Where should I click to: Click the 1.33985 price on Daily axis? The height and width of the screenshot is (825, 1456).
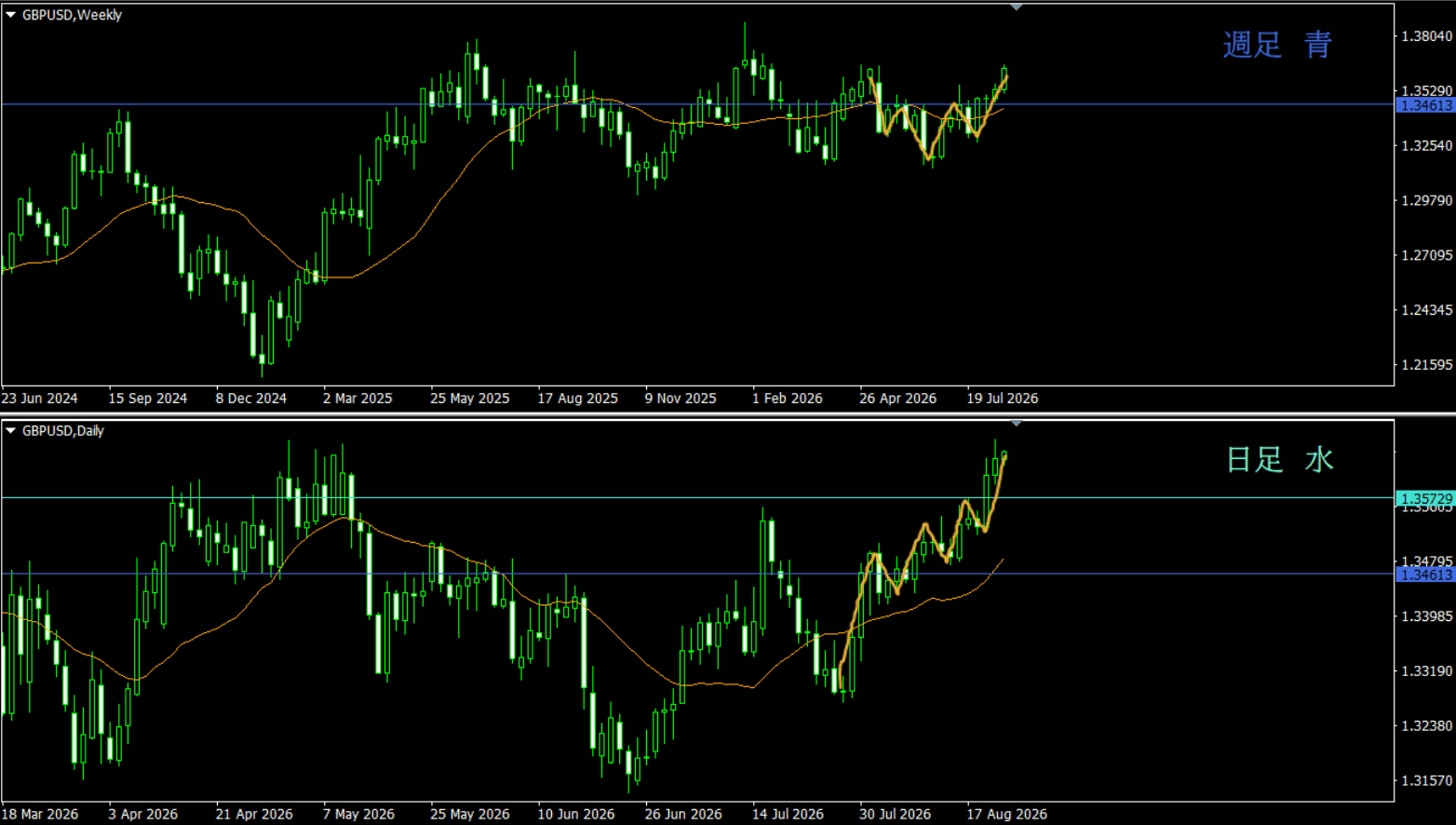[x=1426, y=616]
